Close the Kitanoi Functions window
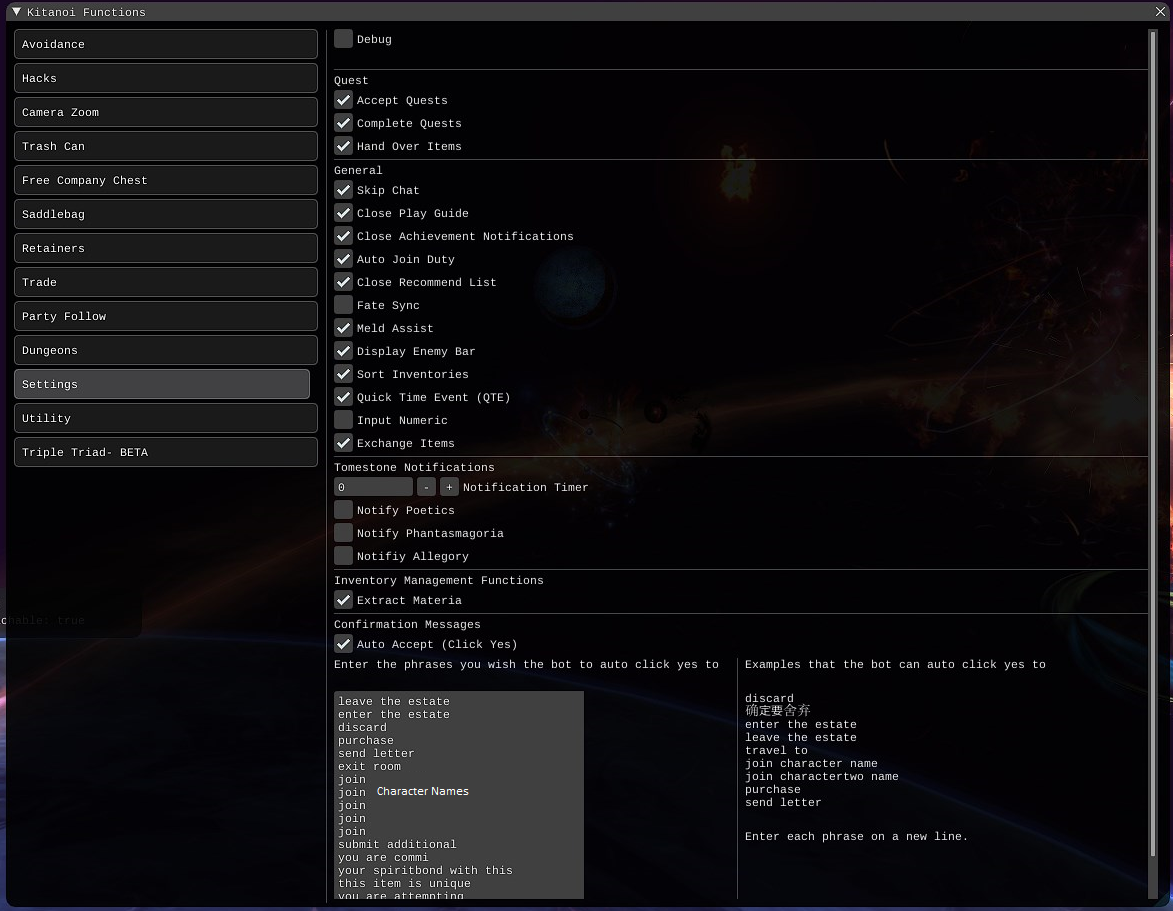 coord(1160,12)
